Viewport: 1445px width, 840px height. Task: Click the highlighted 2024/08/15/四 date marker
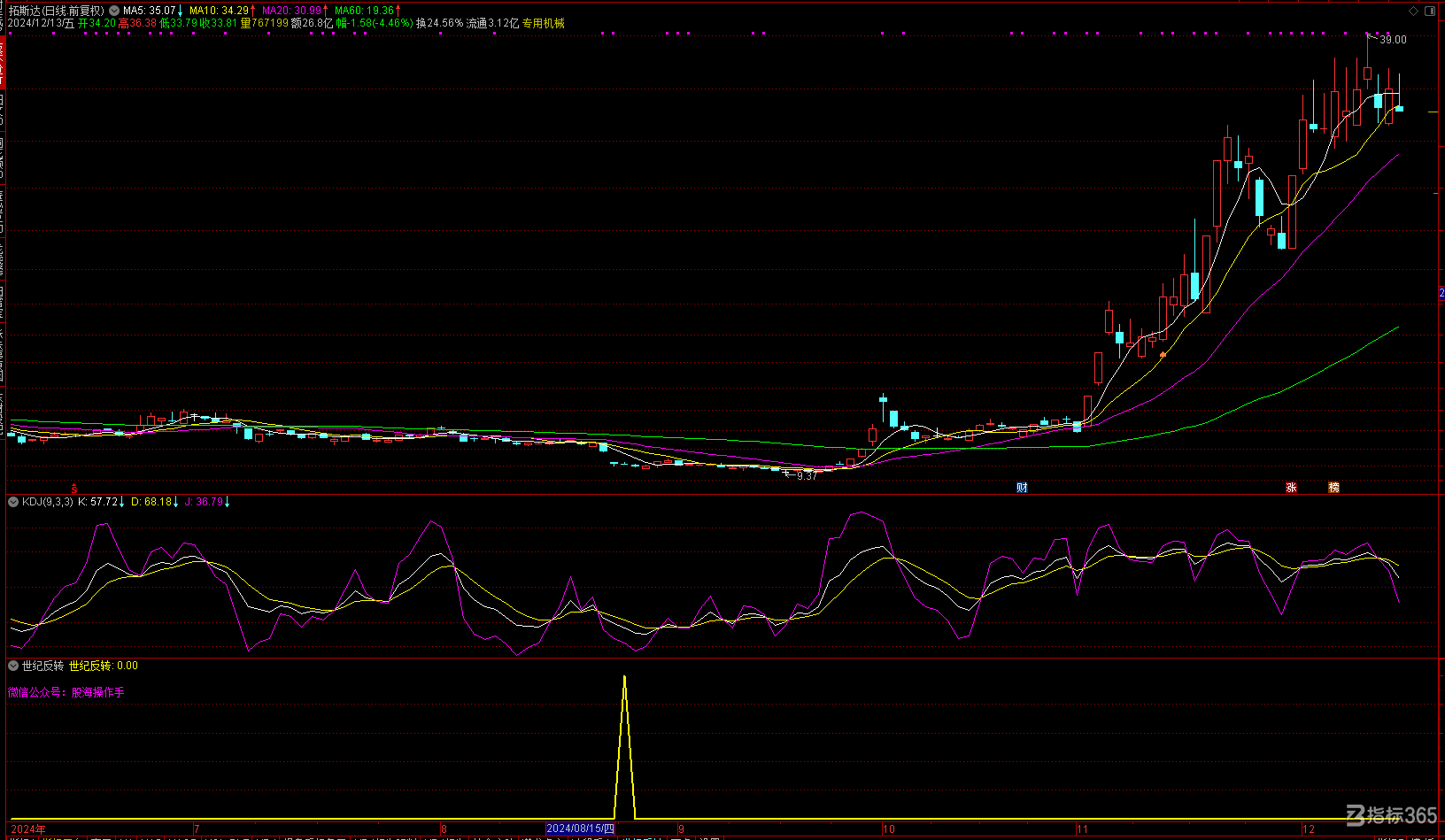tap(580, 829)
